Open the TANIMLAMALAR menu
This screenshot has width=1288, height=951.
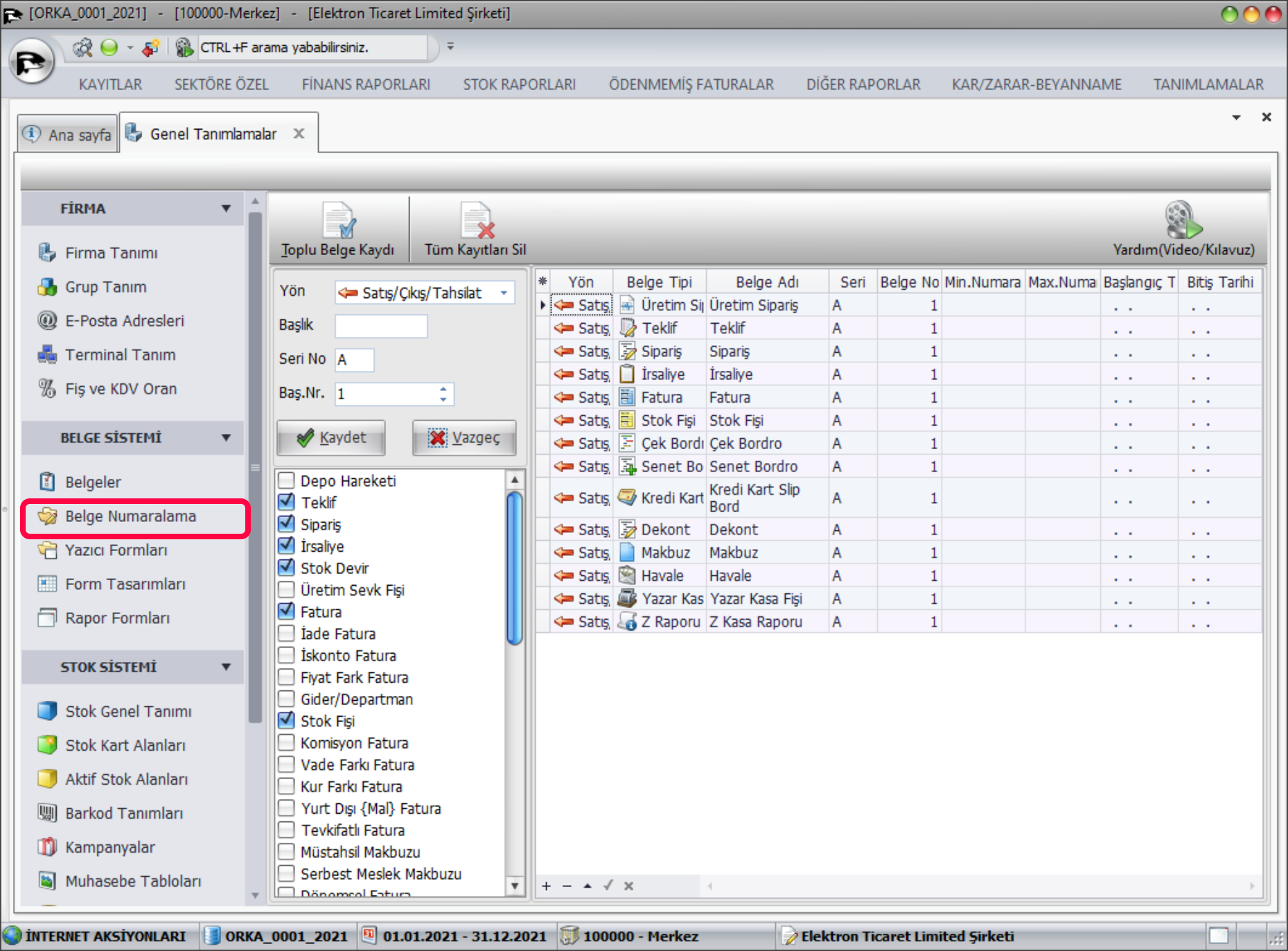click(x=1208, y=85)
